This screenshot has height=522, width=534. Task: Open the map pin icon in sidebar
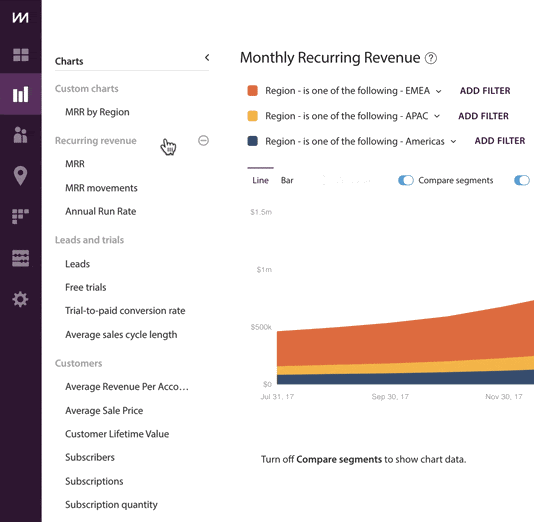click(20, 176)
